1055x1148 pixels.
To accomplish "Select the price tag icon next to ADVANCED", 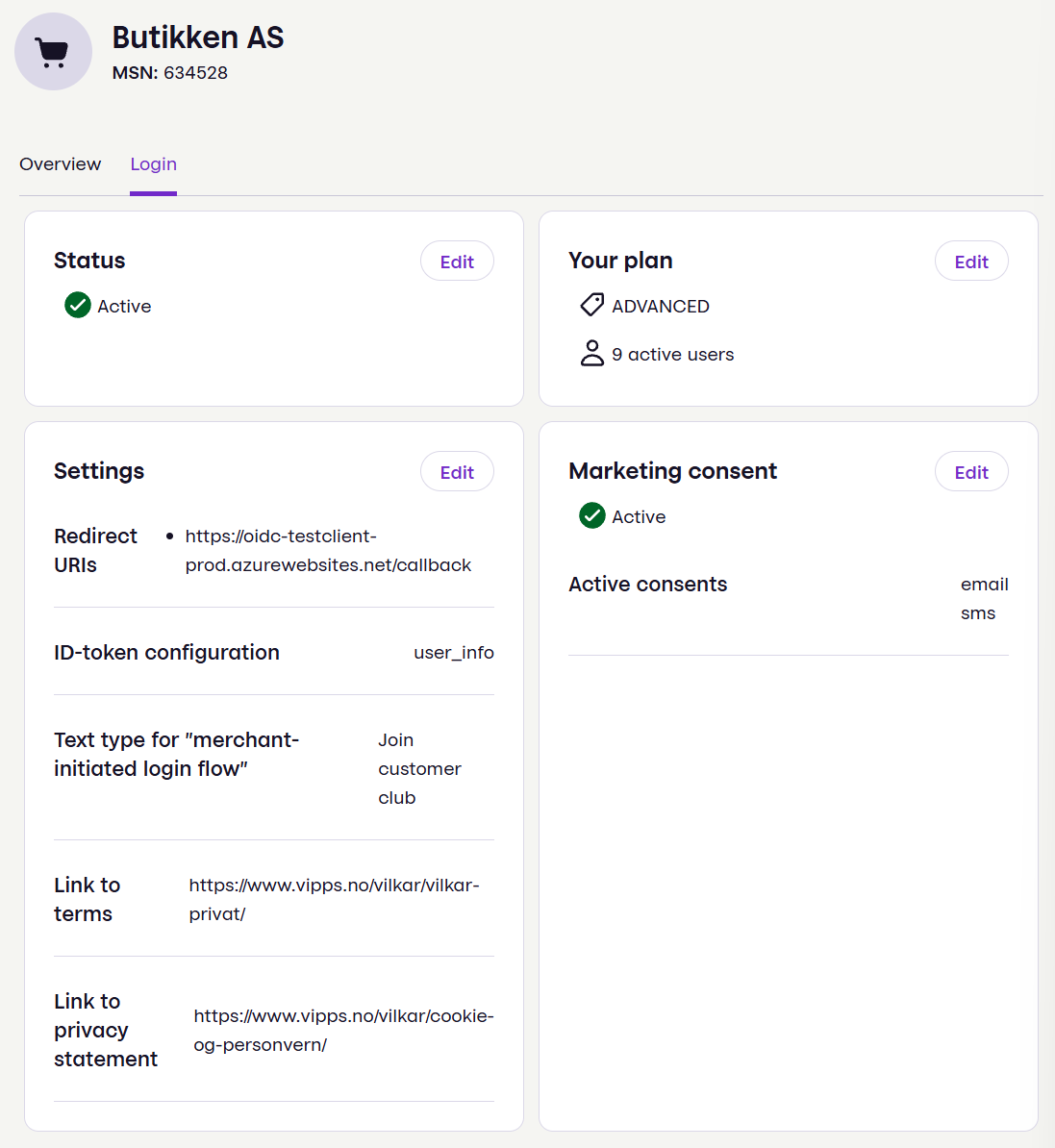I will pos(591,304).
